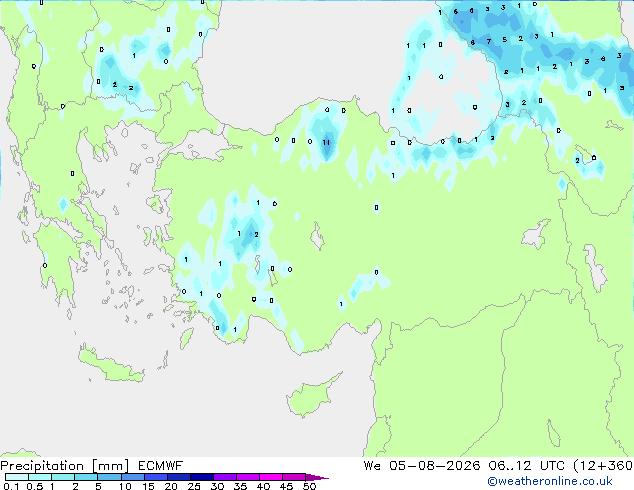The height and width of the screenshot is (490, 634).
Task: Pick the 5–10 mm legend color swatch
Action: coord(109,477)
